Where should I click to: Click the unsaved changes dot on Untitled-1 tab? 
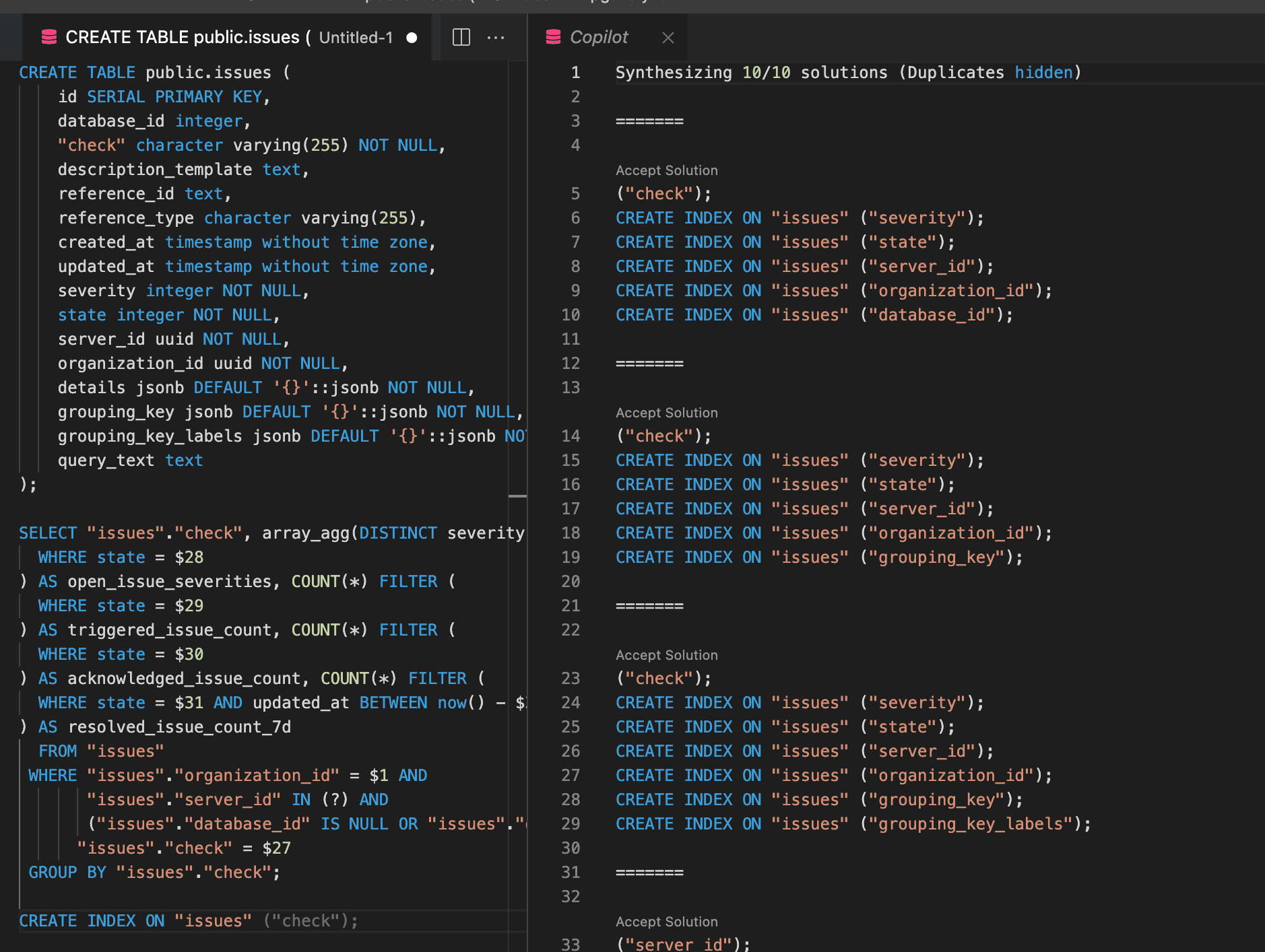[x=412, y=38]
